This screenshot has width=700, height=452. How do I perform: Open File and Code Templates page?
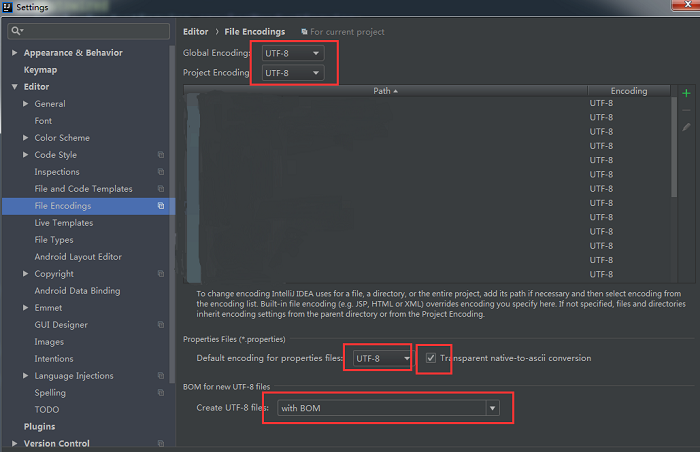[x=83, y=188]
